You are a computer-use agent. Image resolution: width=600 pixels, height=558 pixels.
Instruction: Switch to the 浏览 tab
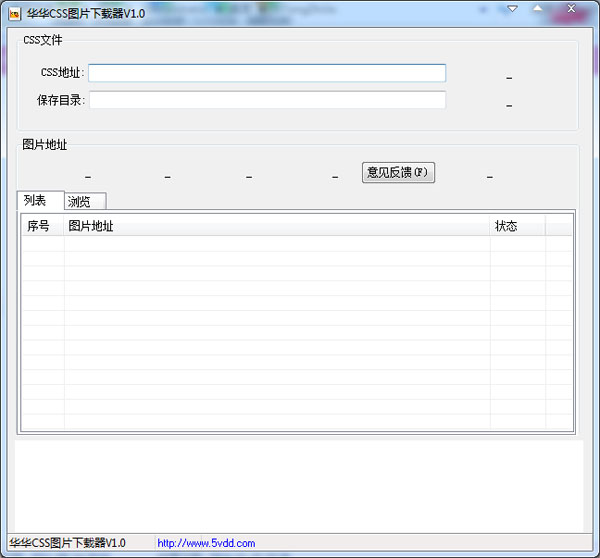point(85,201)
